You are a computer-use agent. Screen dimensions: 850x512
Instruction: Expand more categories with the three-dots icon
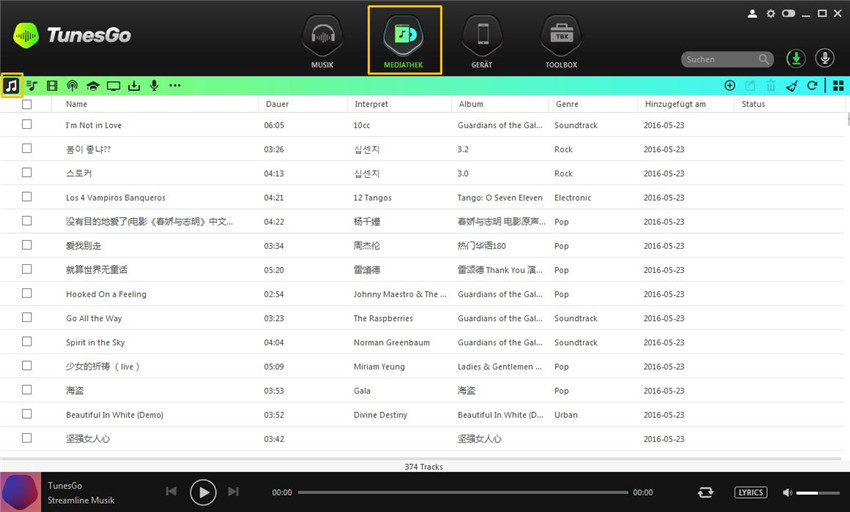[175, 86]
